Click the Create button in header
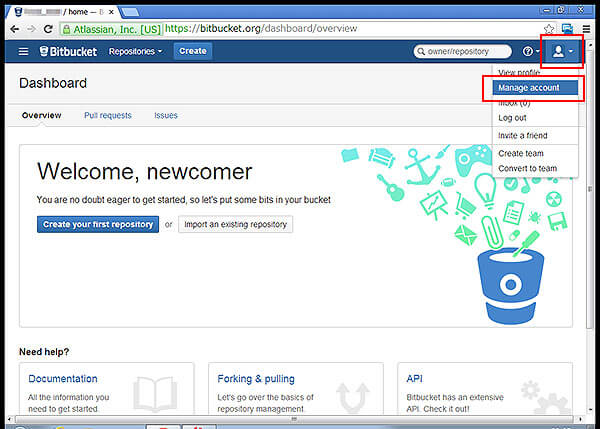The image size is (600, 429). [192, 51]
